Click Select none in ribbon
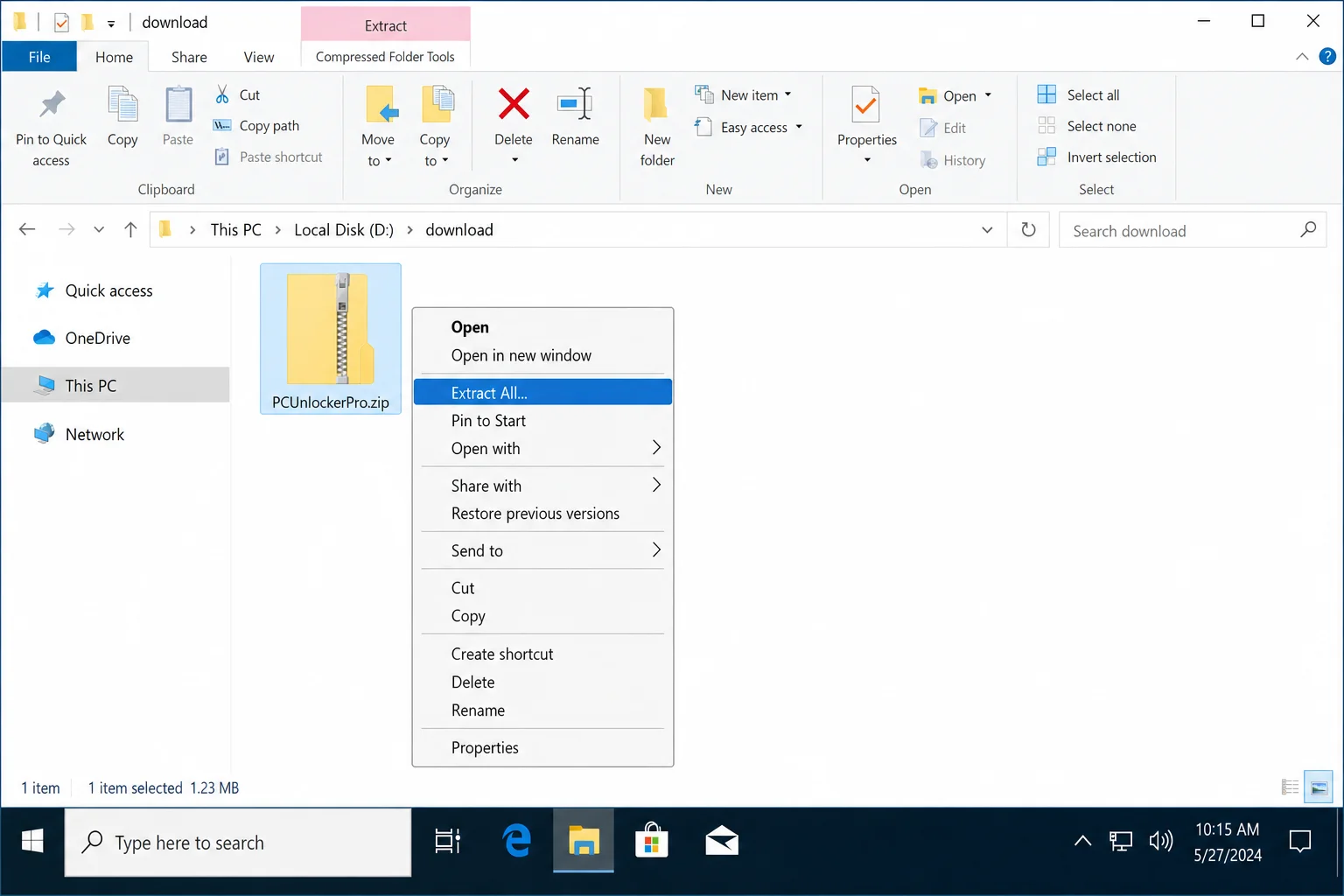 [1087, 126]
